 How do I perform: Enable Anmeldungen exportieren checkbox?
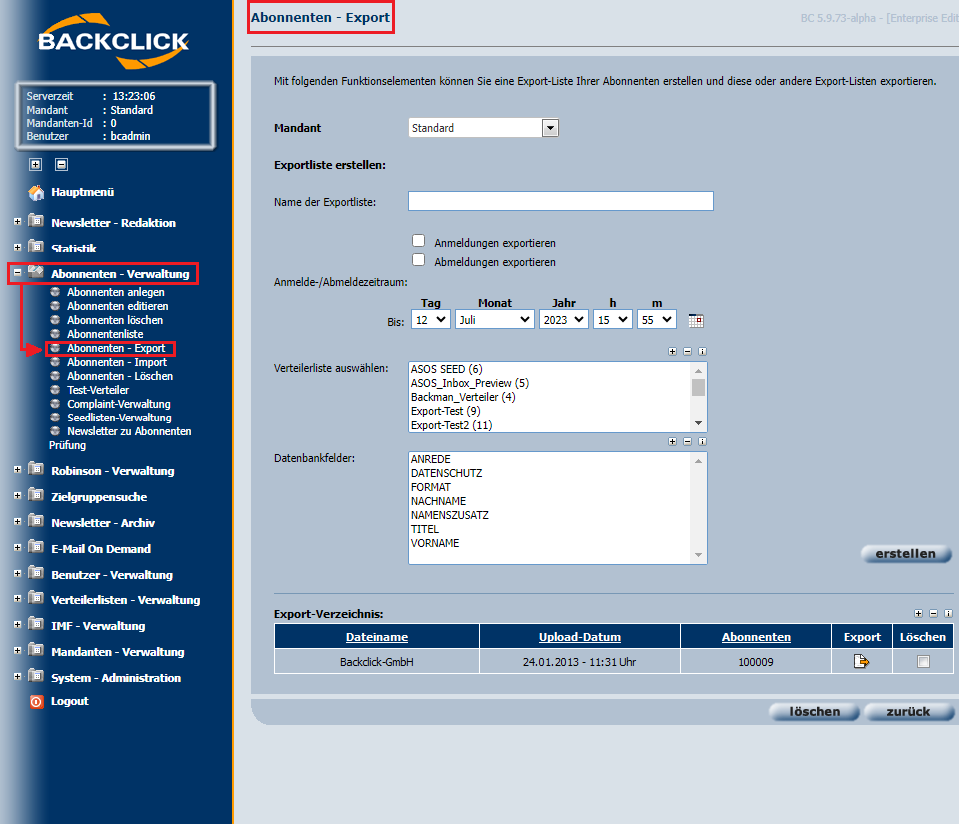[x=418, y=241]
